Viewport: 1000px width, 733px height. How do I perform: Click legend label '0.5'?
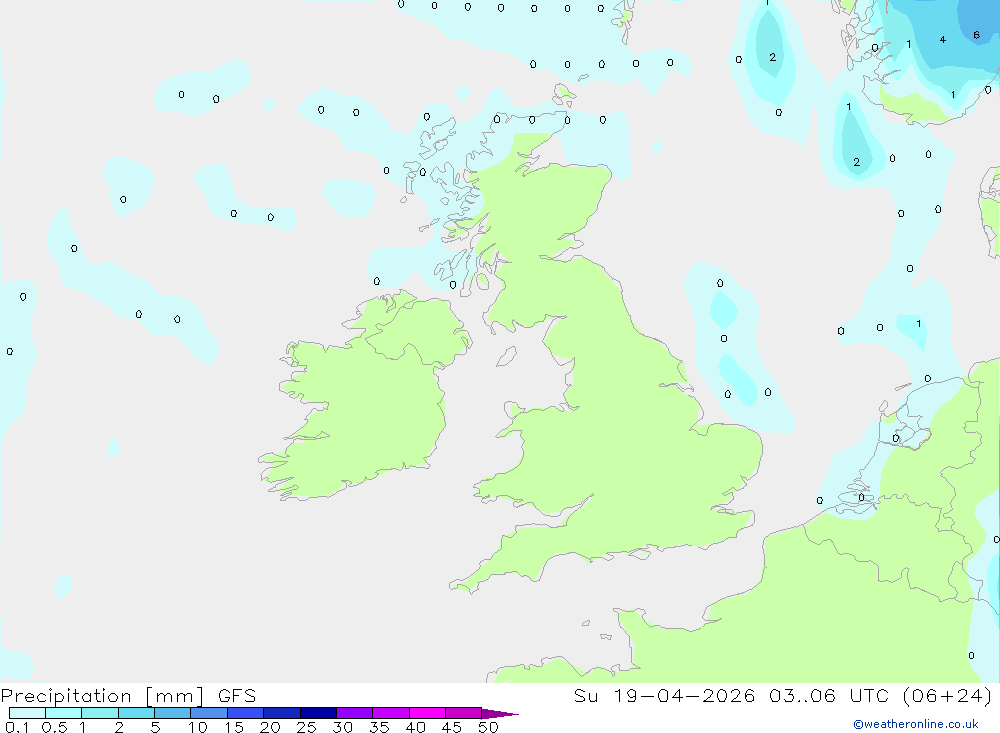(54, 727)
